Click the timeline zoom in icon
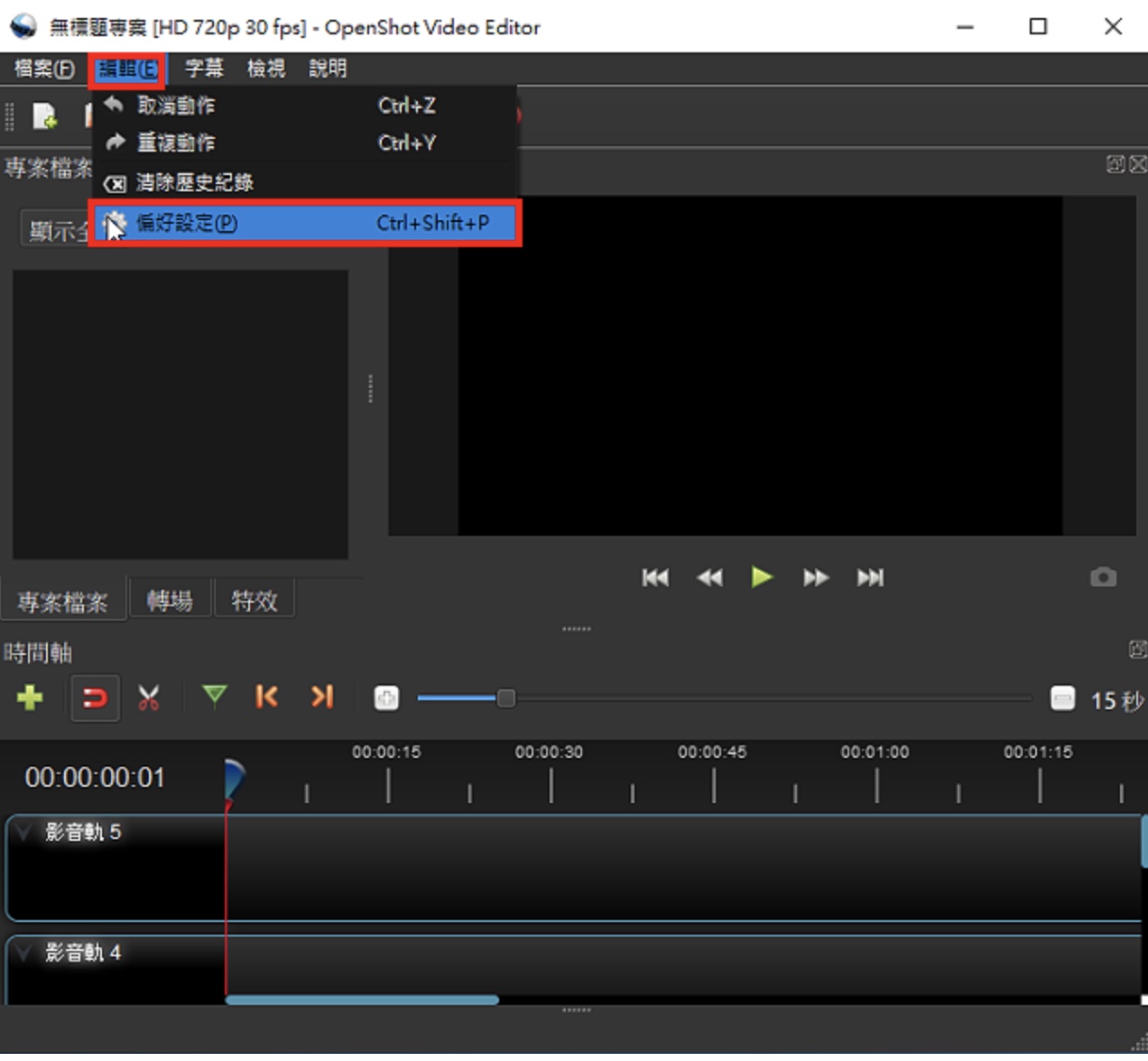The width and height of the screenshot is (1148, 1061). [x=386, y=697]
